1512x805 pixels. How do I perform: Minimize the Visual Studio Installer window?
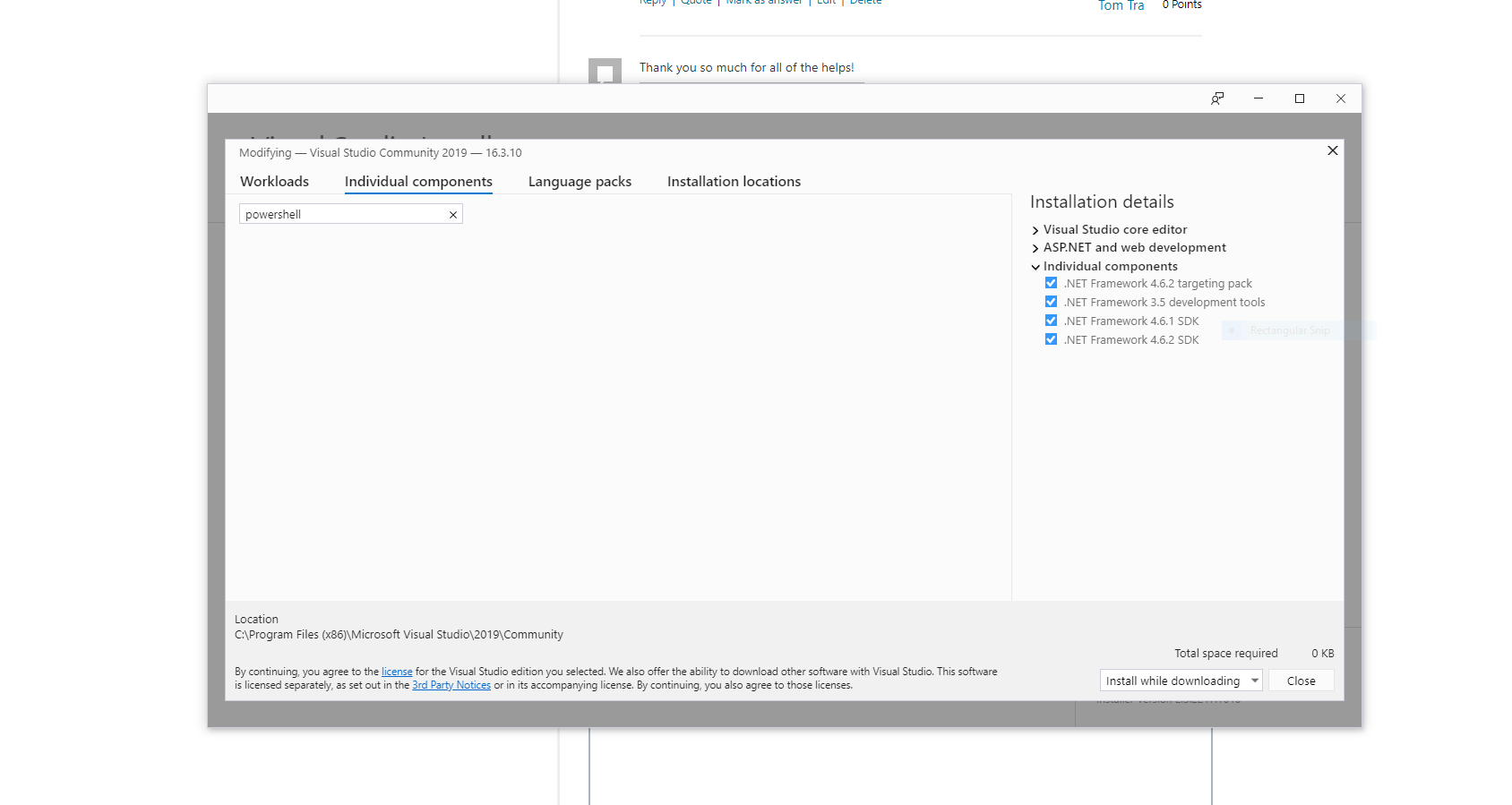click(x=1259, y=98)
